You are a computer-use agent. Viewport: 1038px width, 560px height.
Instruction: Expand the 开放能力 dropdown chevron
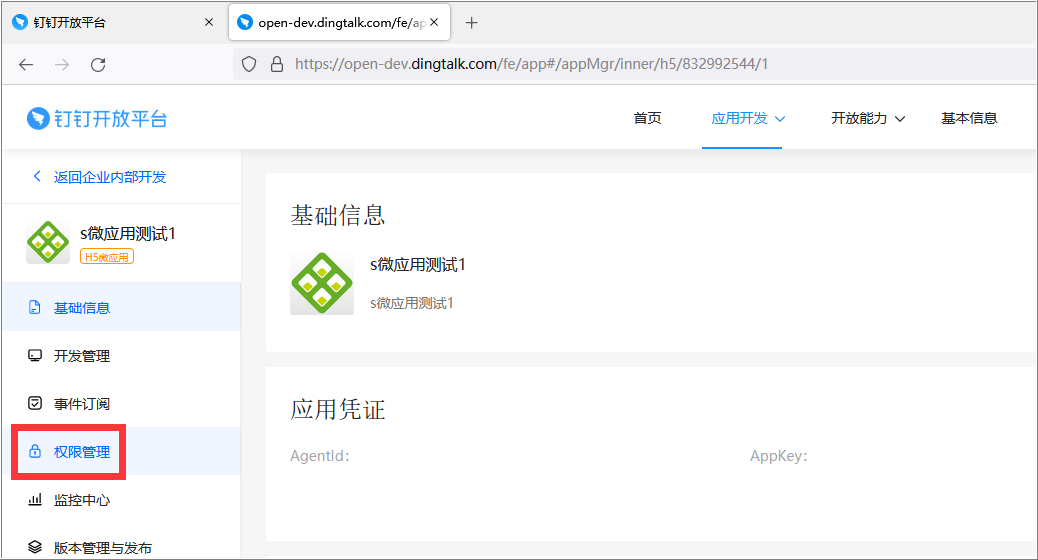click(x=900, y=119)
